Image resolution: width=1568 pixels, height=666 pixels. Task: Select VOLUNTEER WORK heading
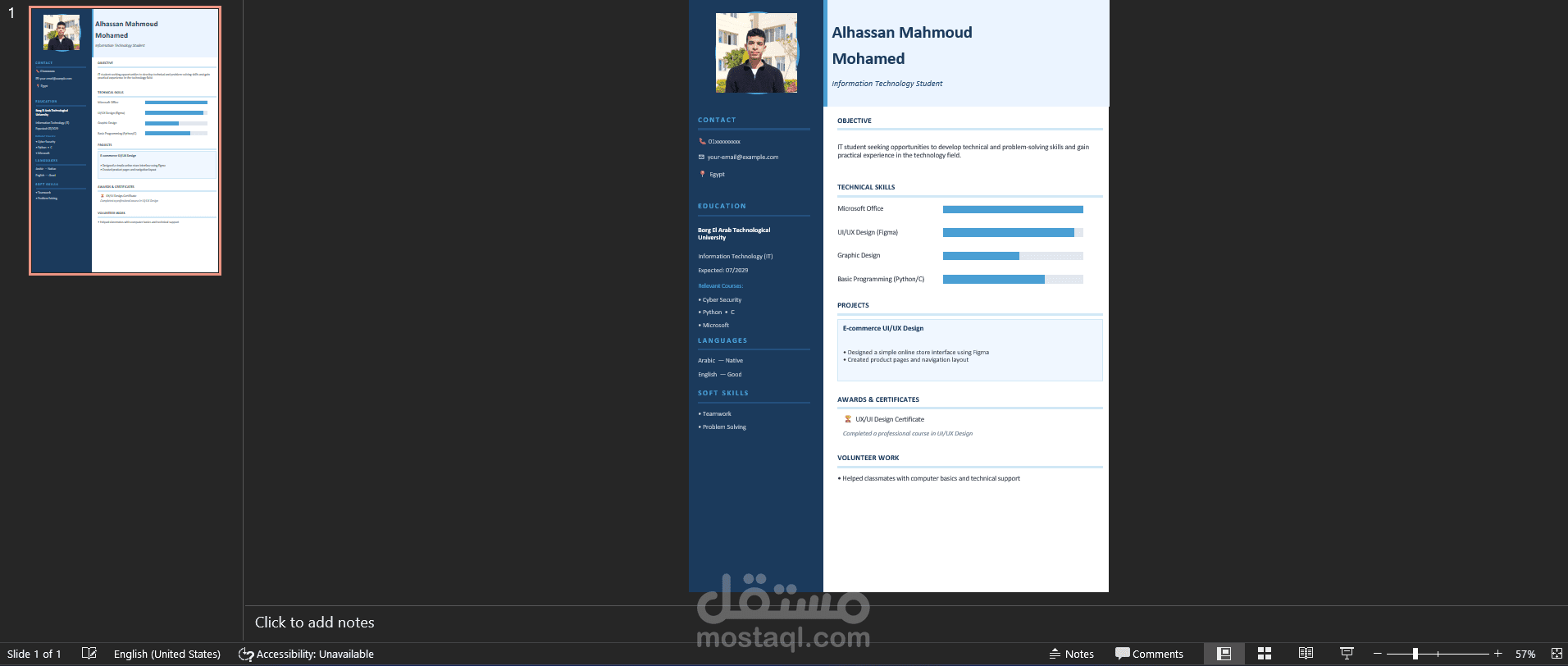(868, 458)
